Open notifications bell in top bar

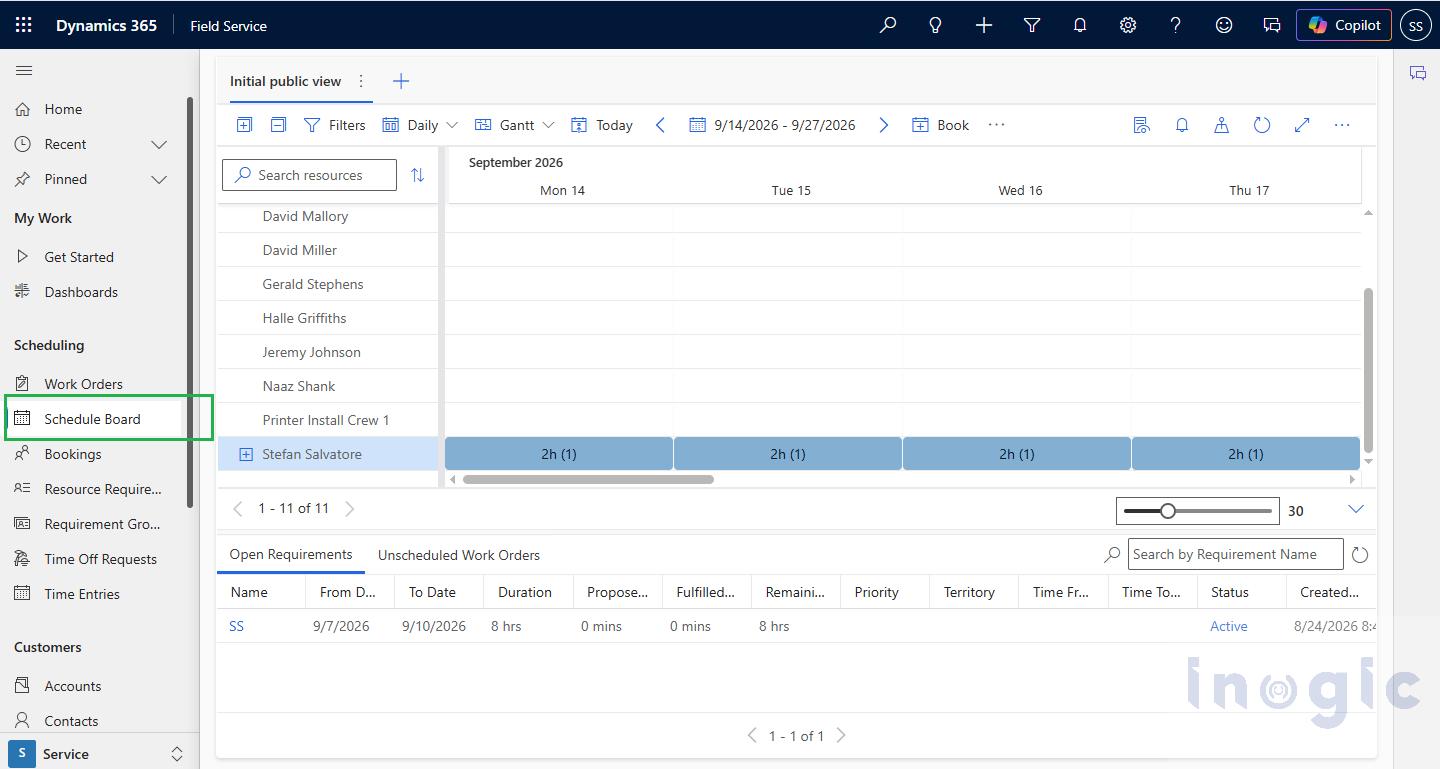[x=1079, y=25]
